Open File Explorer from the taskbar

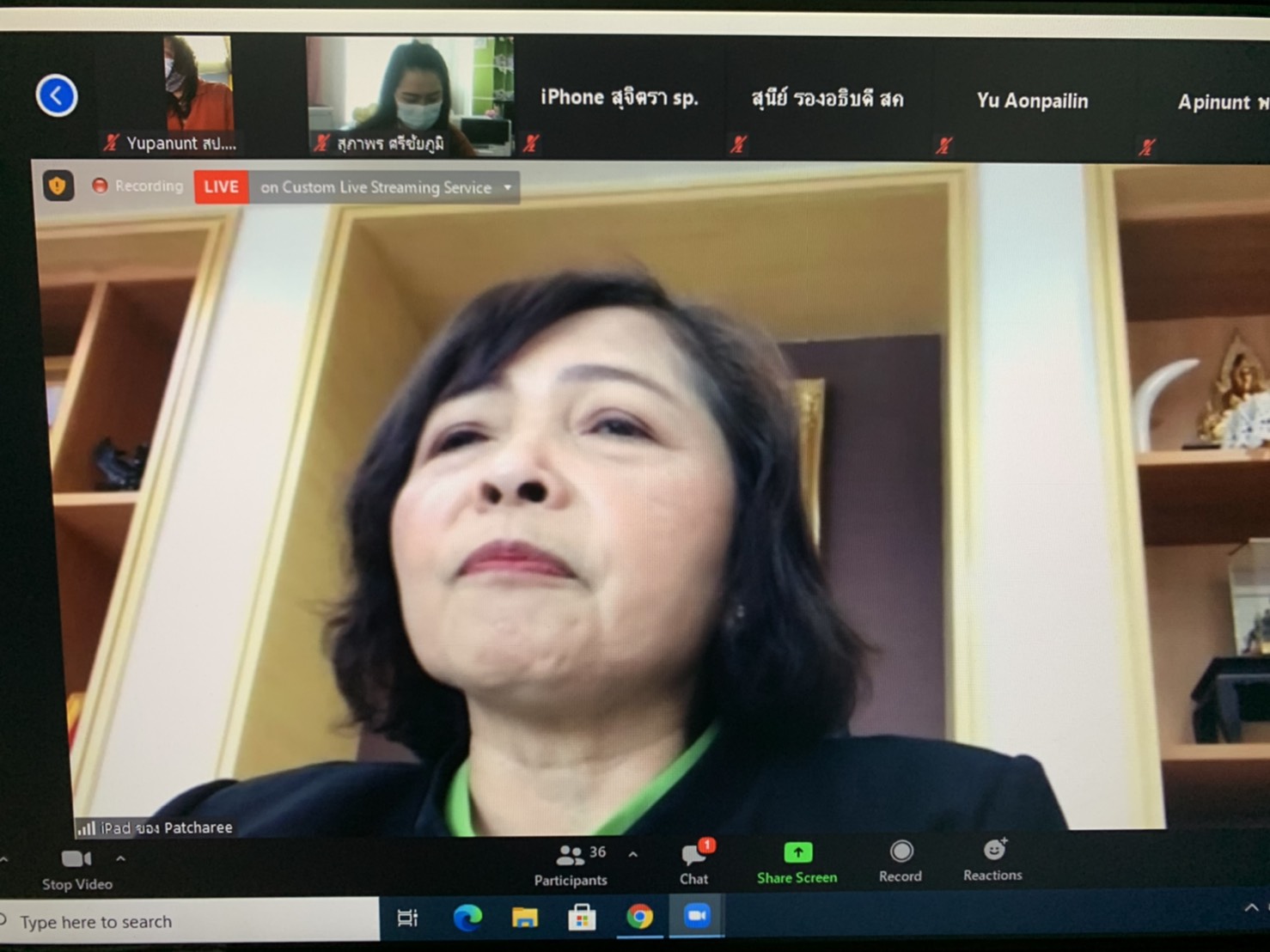pyautogui.click(x=525, y=918)
